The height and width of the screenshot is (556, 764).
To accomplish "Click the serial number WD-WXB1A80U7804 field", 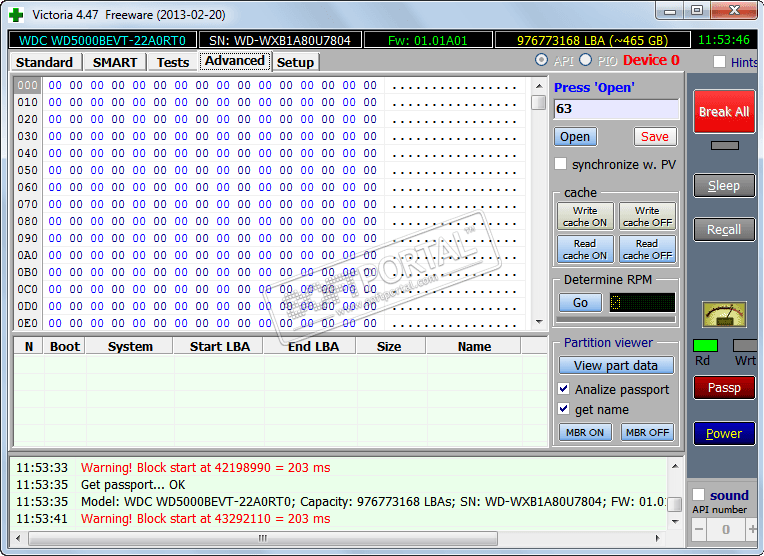I will (280, 40).
